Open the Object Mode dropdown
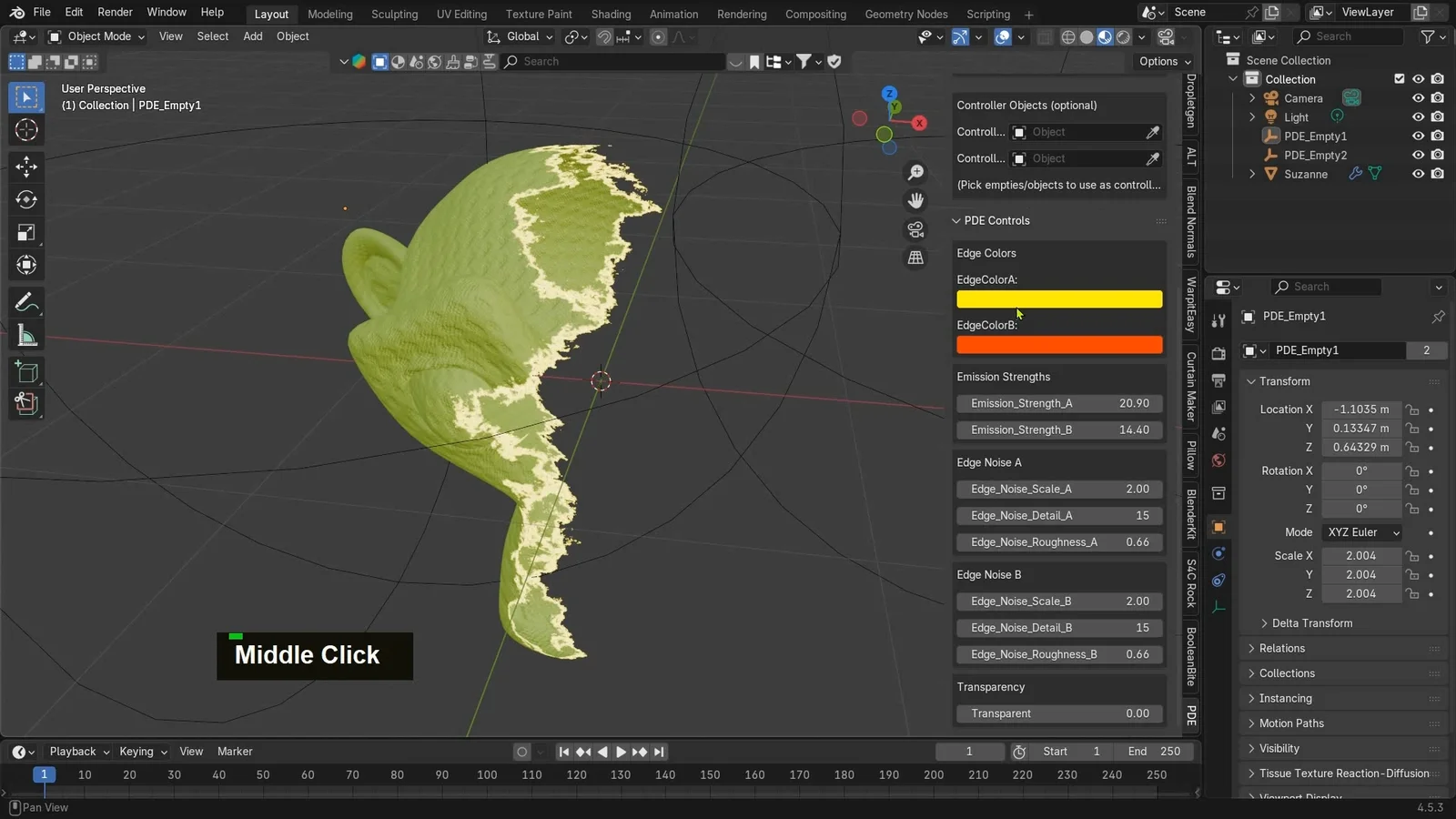This screenshot has height=819, width=1456. click(x=96, y=36)
